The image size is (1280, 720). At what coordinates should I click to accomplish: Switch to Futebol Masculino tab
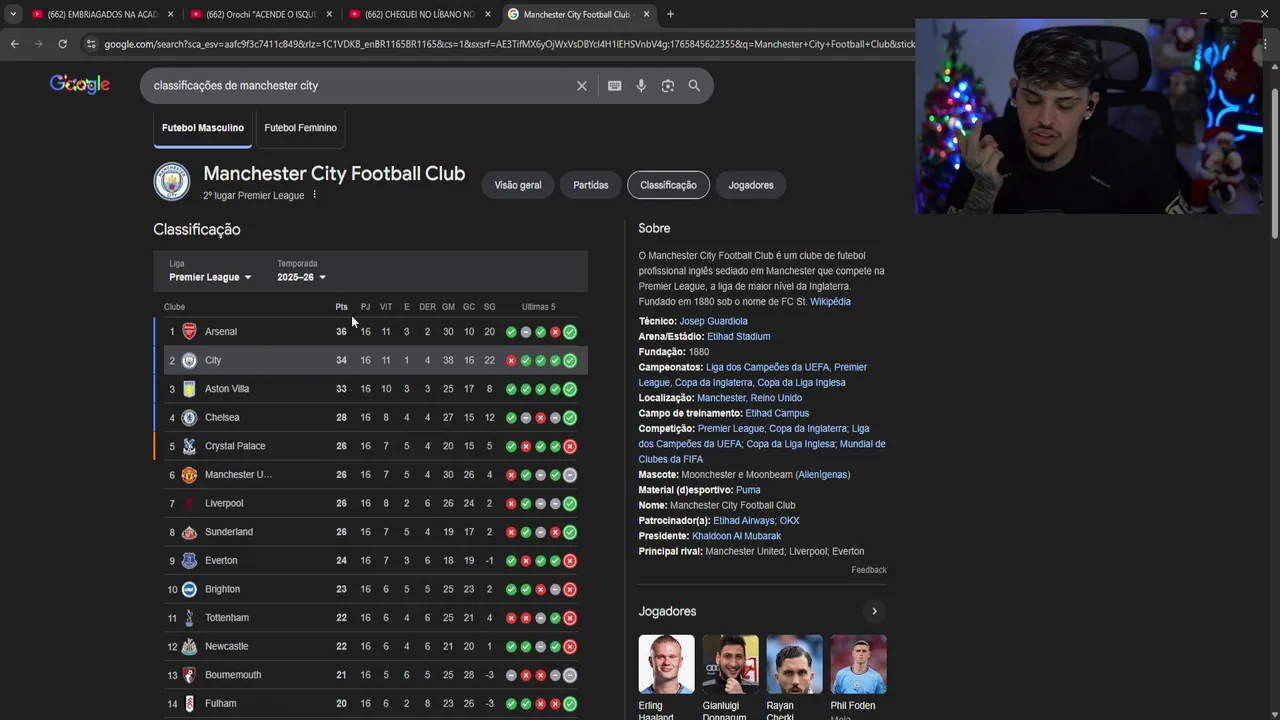tap(203, 128)
